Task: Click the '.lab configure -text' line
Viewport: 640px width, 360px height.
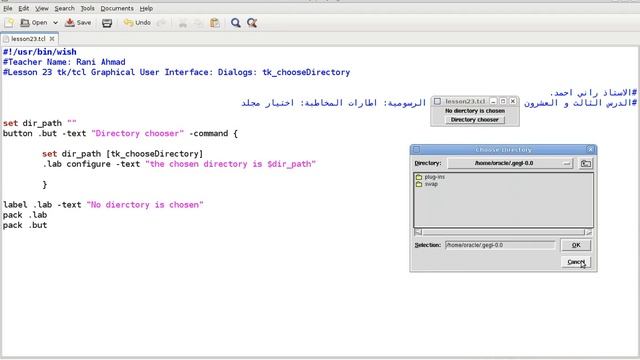Action: 179,164
